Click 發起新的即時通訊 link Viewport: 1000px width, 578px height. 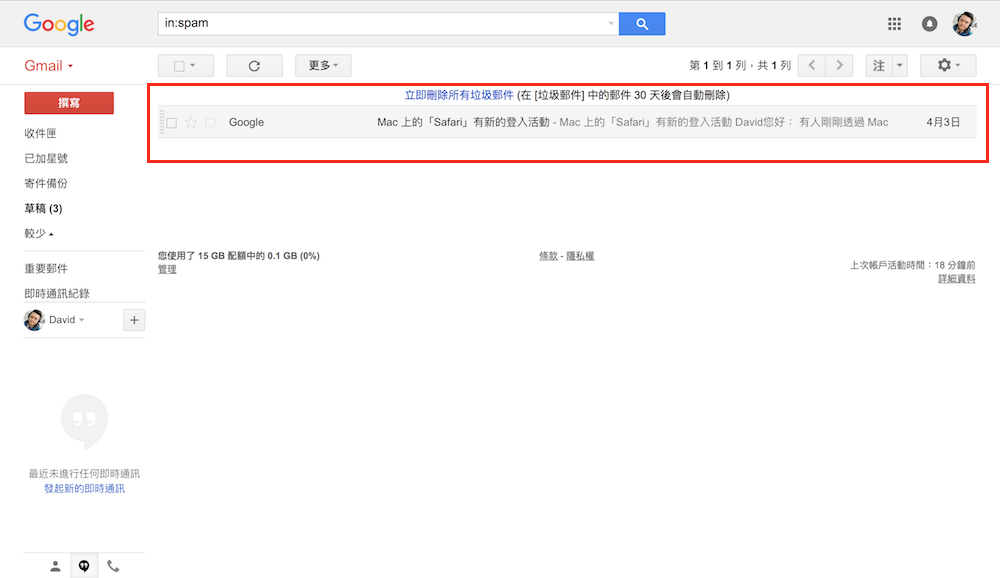[x=84, y=488]
